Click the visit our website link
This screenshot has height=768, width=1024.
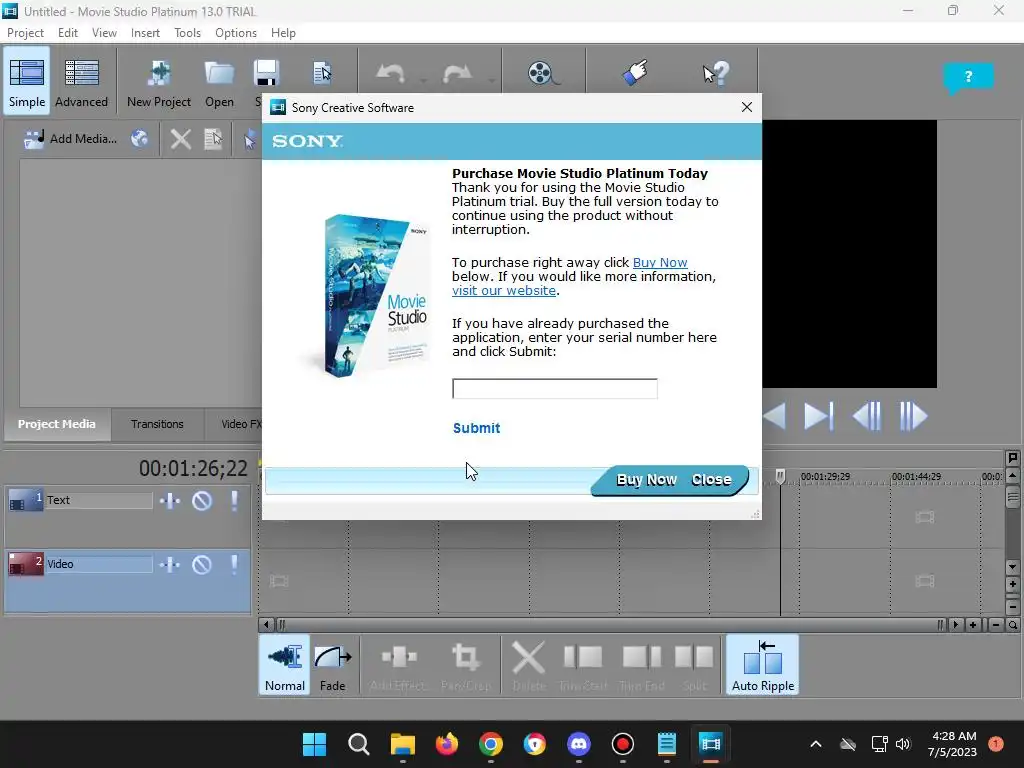click(x=504, y=291)
